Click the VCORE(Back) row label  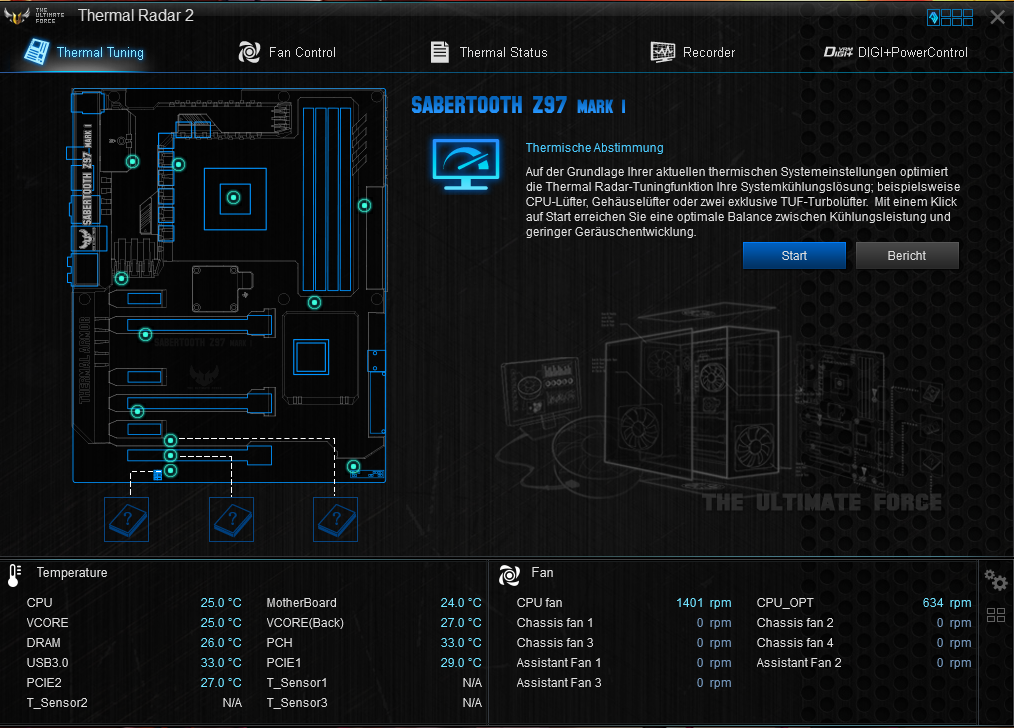tap(305, 623)
